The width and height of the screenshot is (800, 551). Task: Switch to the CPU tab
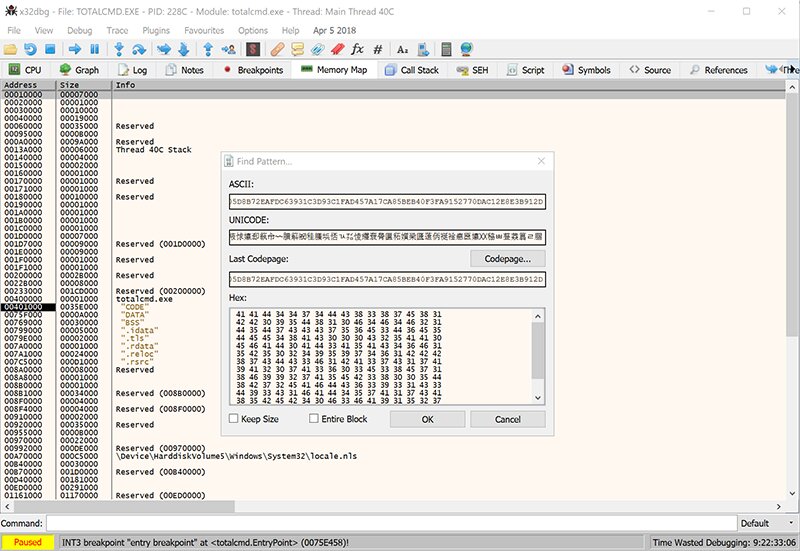click(x=25, y=70)
